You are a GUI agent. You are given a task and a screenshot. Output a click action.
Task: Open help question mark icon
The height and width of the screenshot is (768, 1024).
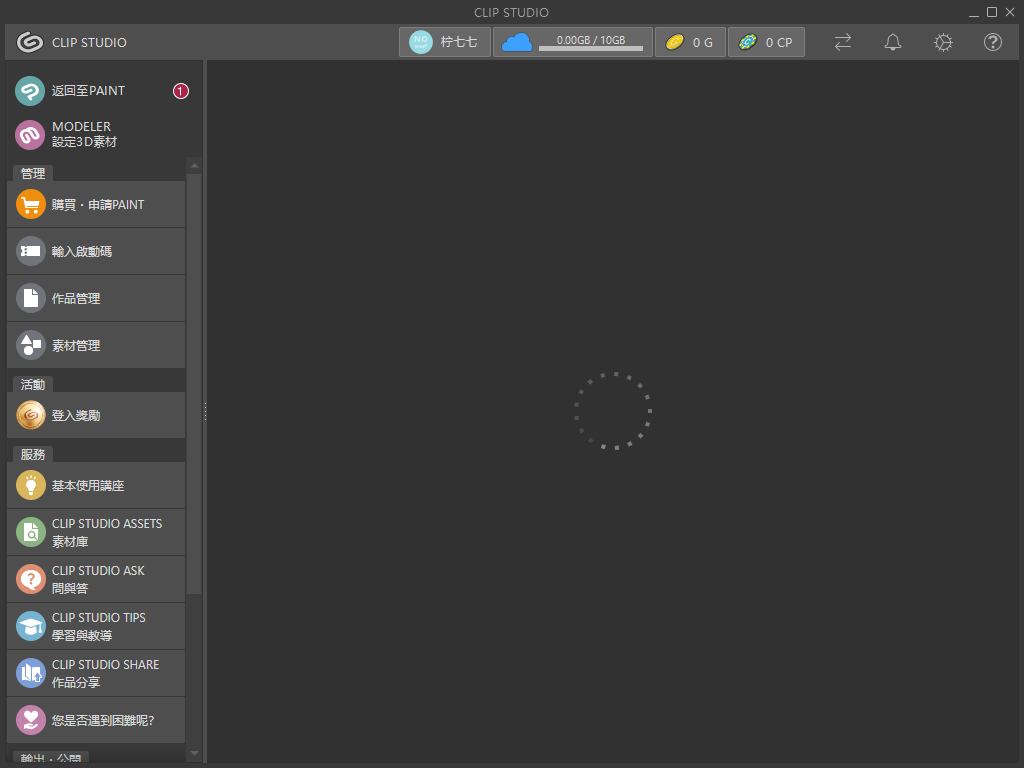tap(993, 42)
